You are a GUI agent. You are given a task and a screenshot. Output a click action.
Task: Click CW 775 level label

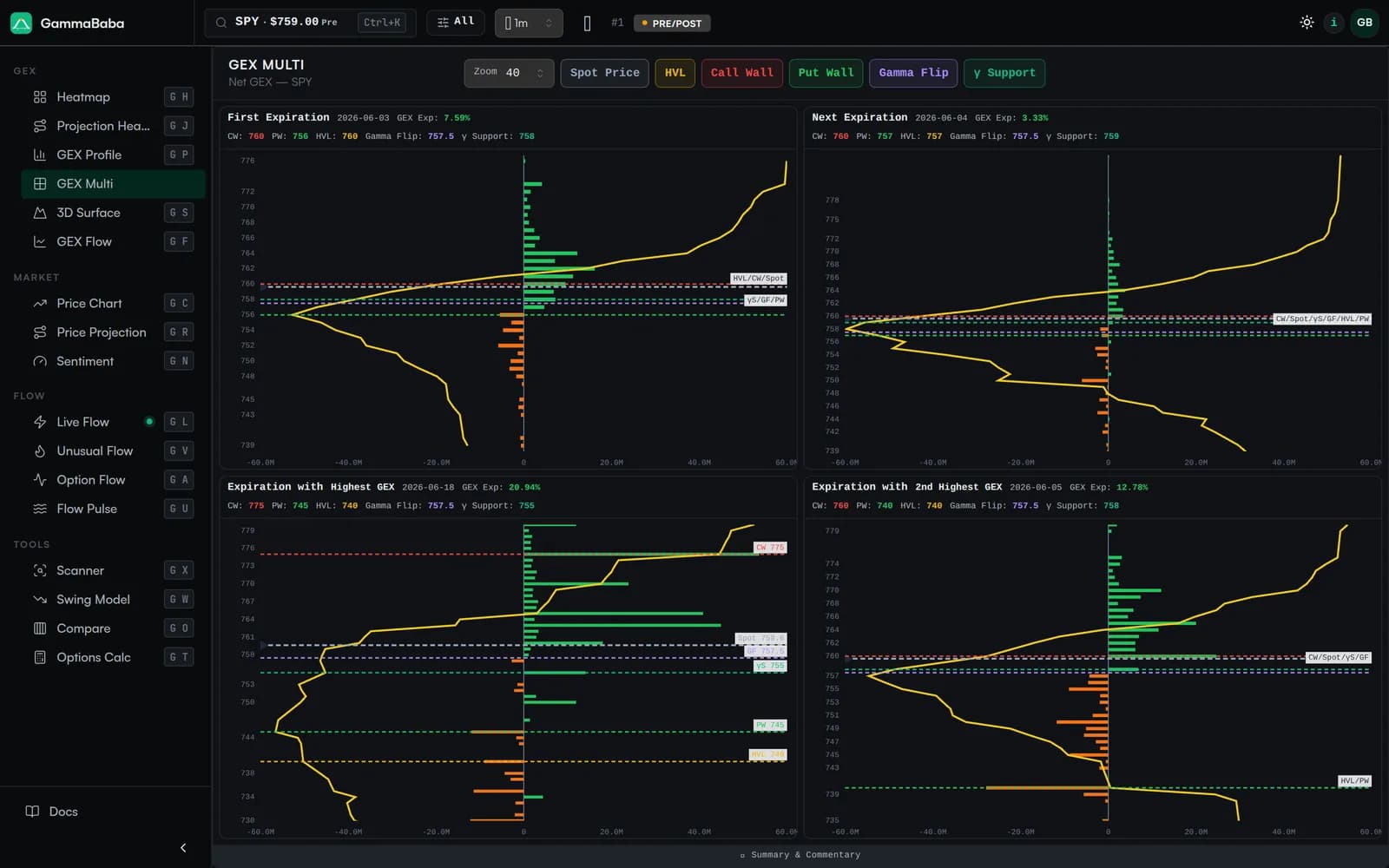770,548
